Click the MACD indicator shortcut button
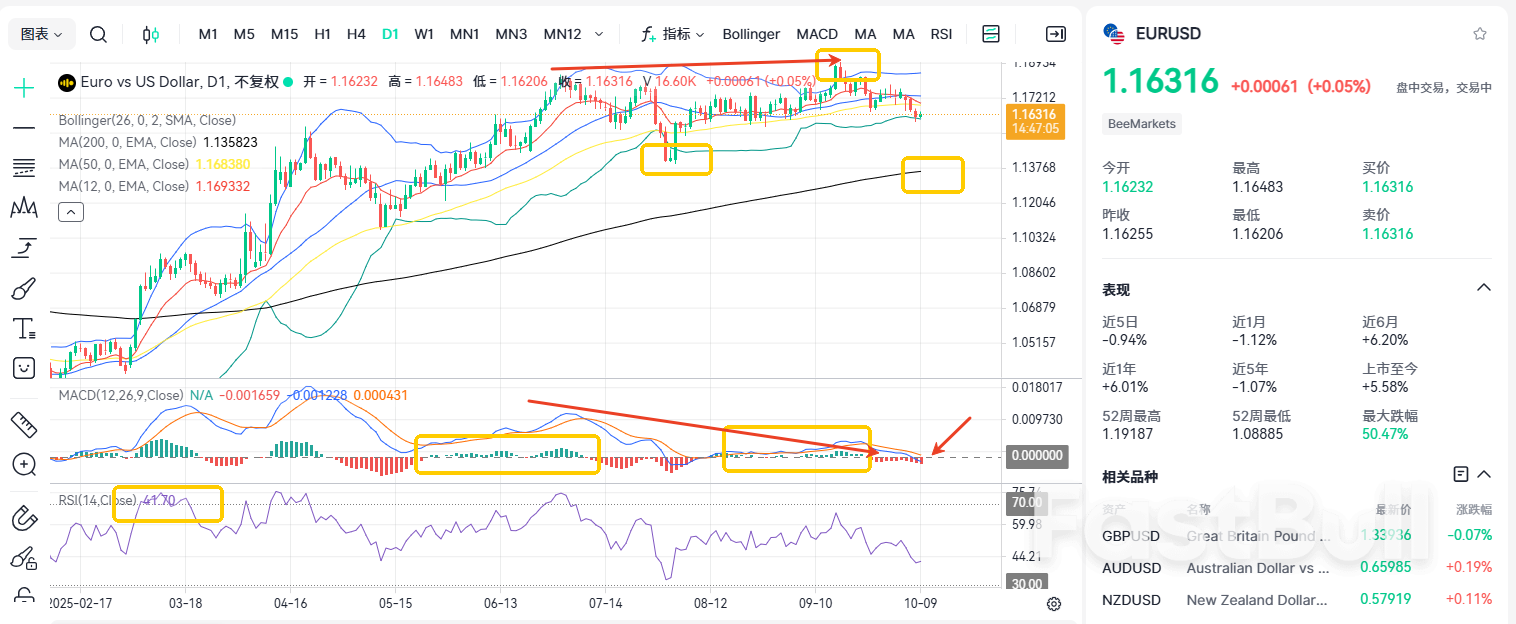Image resolution: width=1516 pixels, height=624 pixels. point(817,34)
